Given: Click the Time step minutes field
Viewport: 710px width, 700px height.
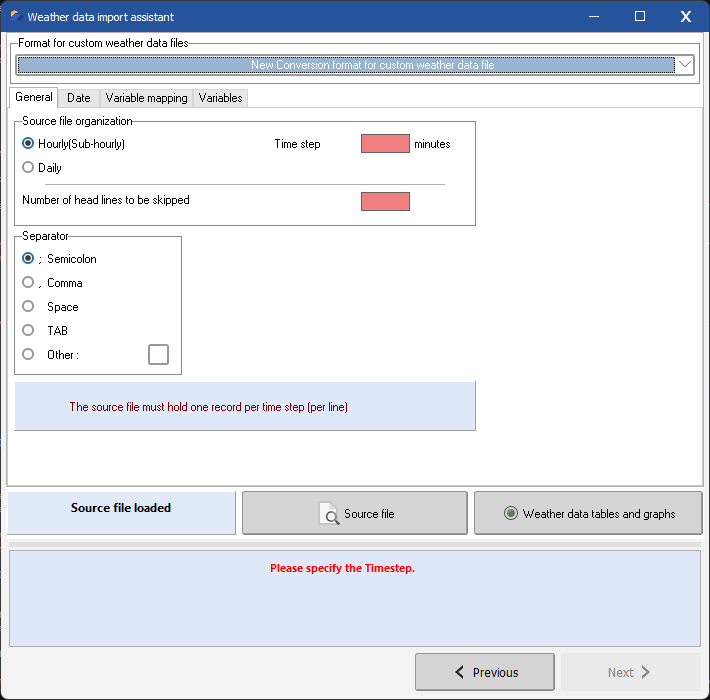Looking at the screenshot, I should click(385, 144).
